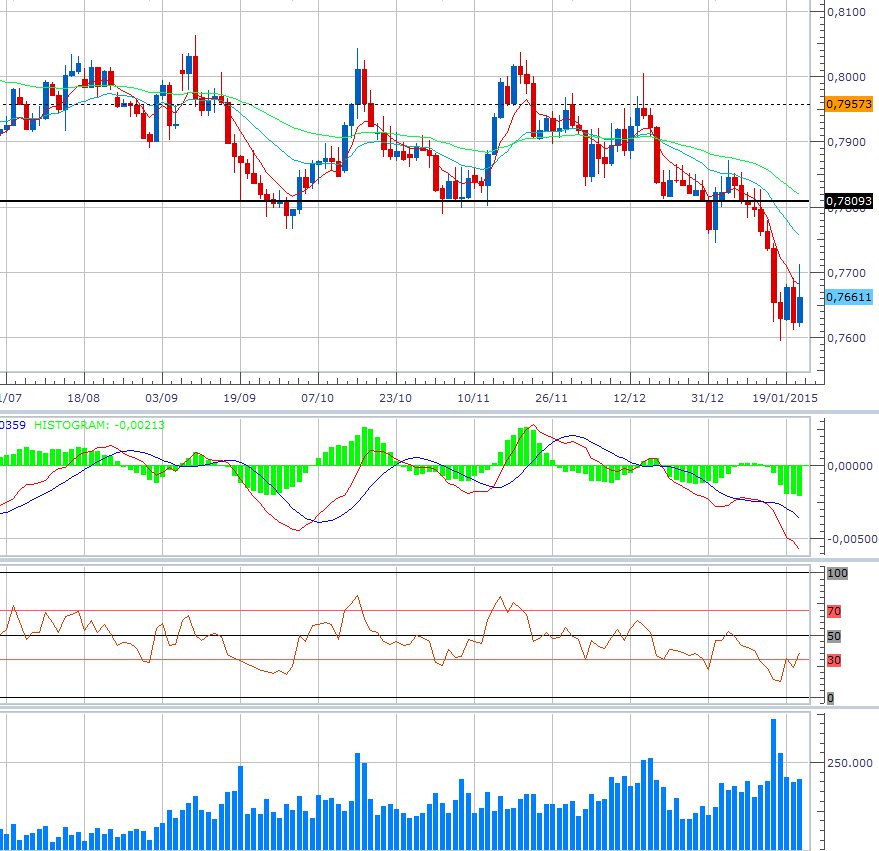Click the 250.000 volume scale label
The height and width of the screenshot is (851, 879).
click(x=850, y=763)
